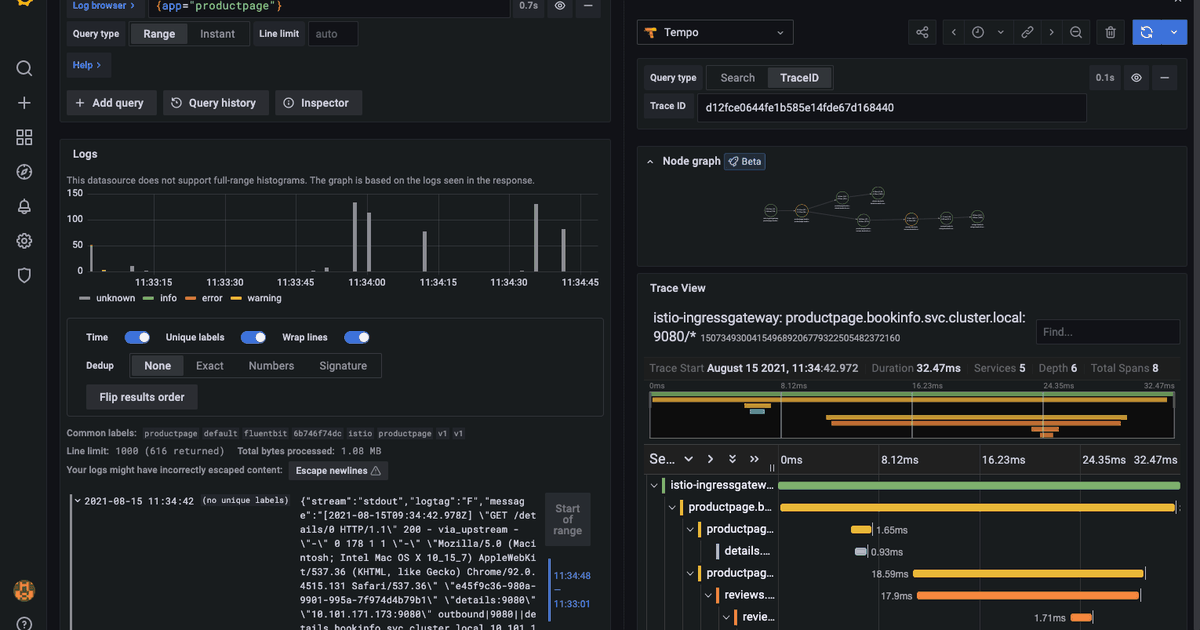Expand all spans with double right chevron

(754, 459)
